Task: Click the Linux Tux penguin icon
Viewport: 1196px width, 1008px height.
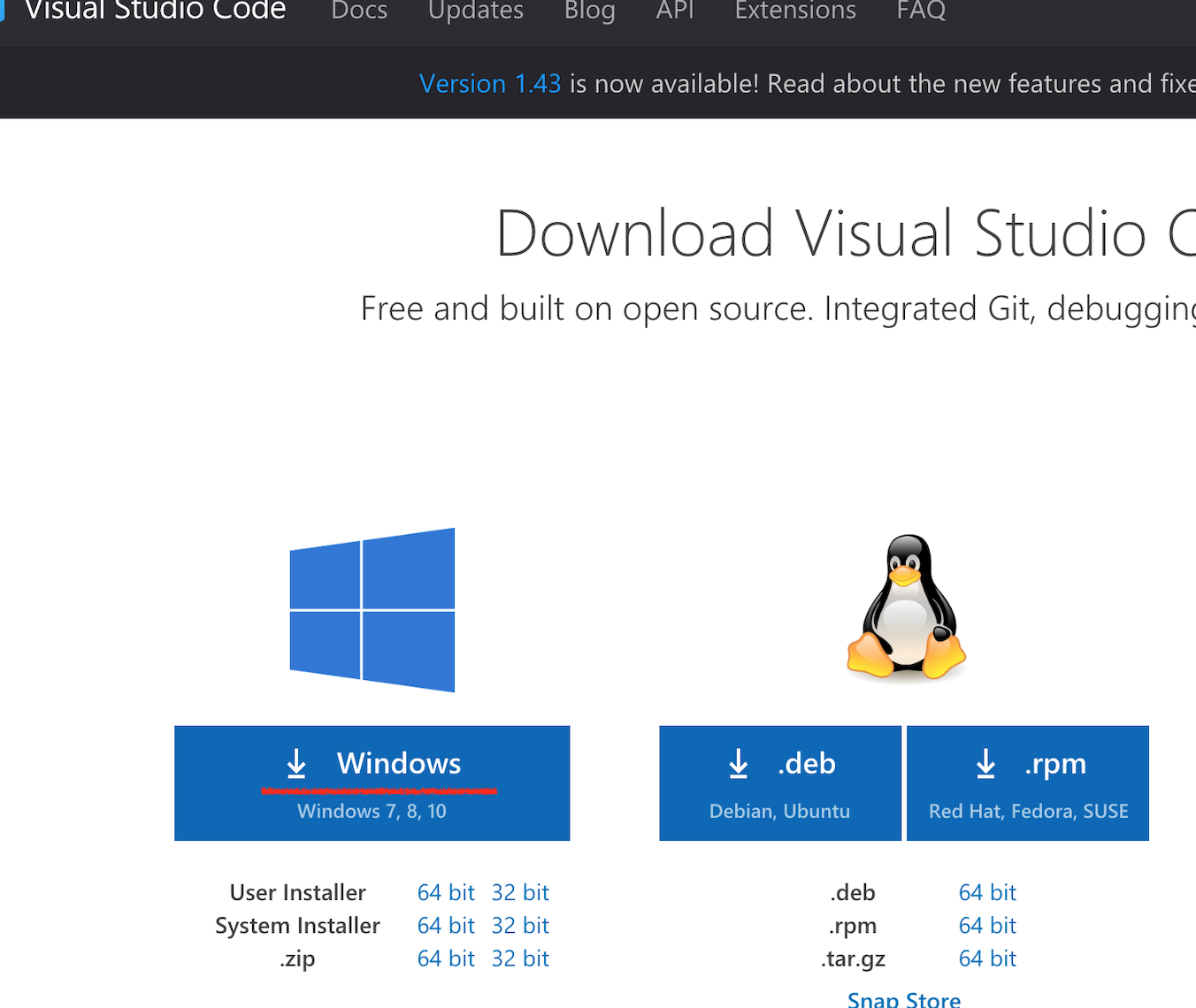Action: point(906,608)
